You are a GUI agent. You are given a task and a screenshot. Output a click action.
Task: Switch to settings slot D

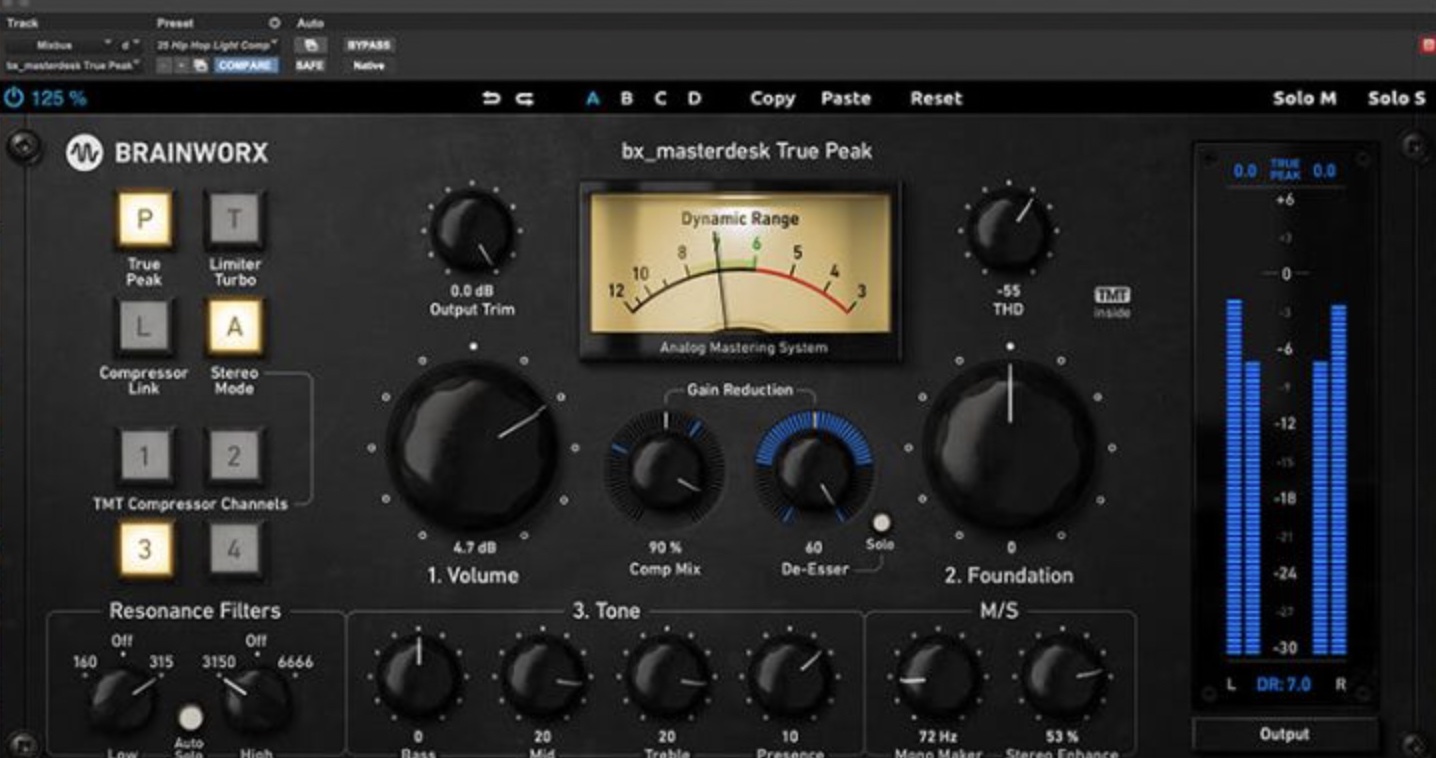coord(694,98)
